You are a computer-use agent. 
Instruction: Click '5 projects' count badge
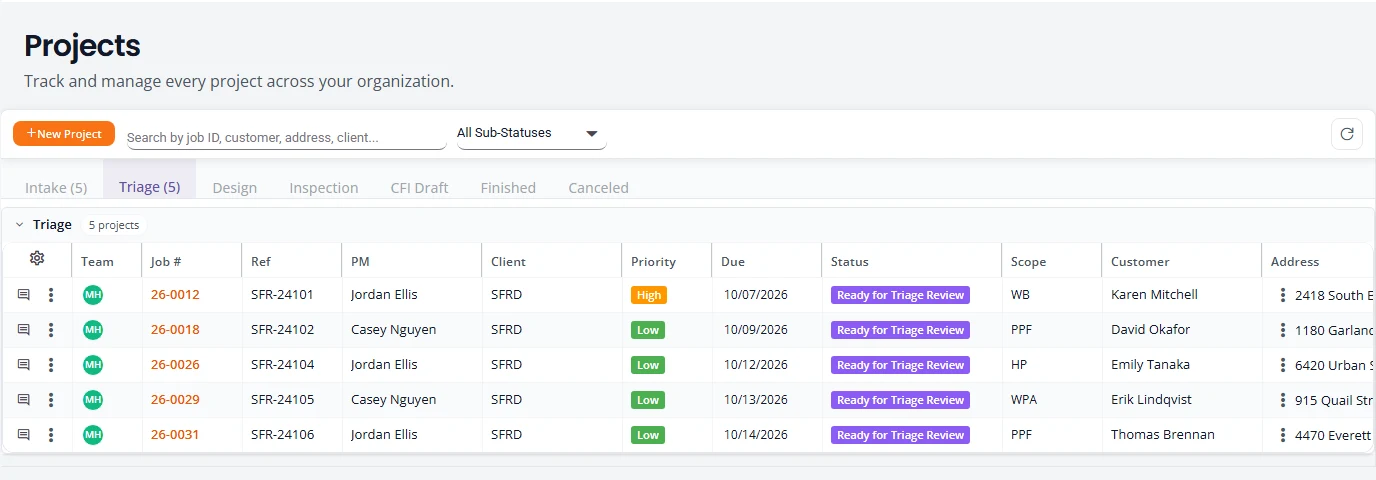click(114, 225)
